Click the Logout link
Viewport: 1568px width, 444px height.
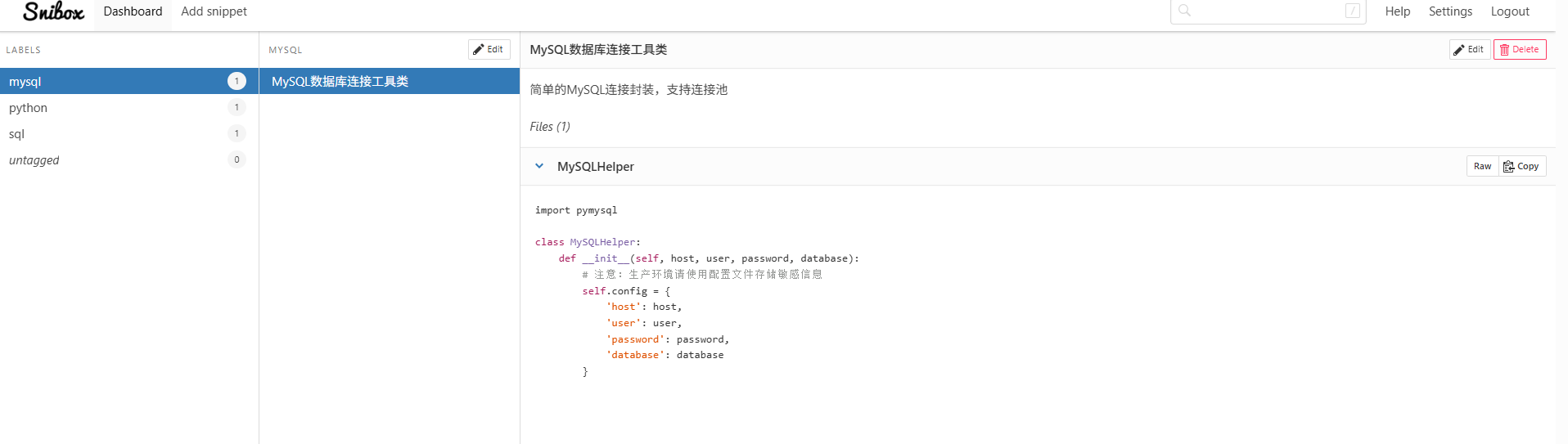point(1510,11)
